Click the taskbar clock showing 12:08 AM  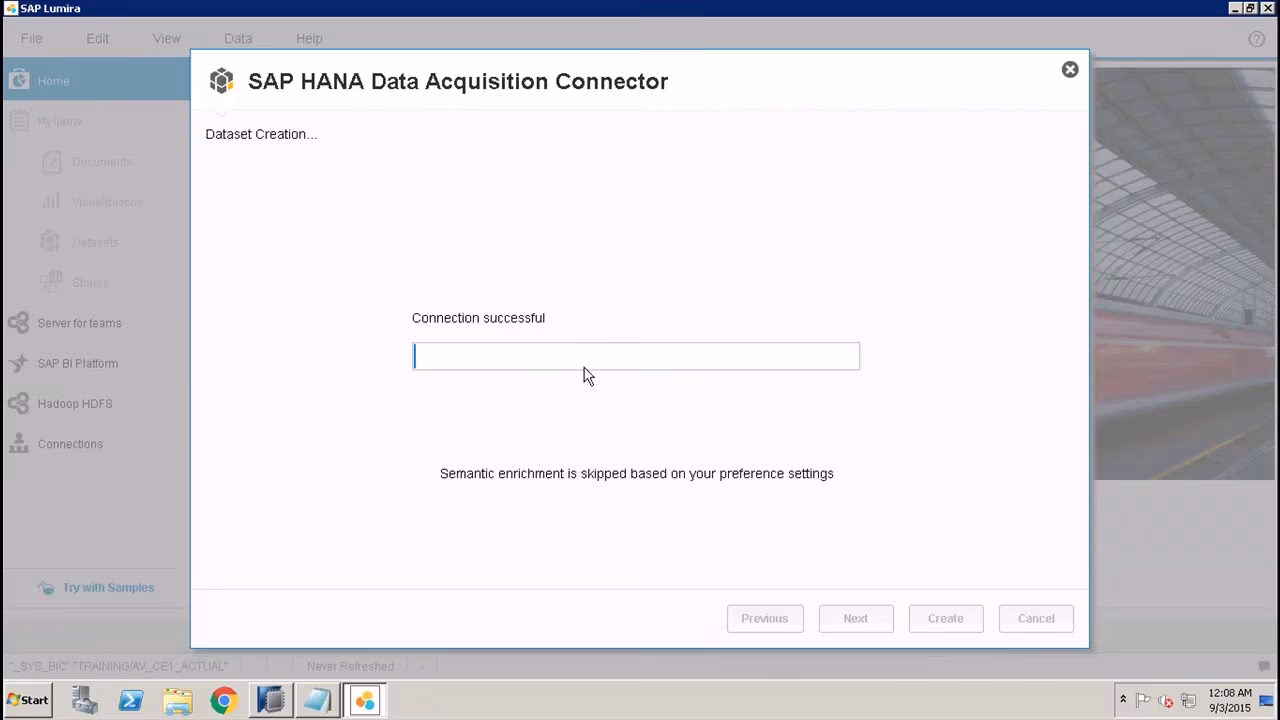coord(1229,700)
